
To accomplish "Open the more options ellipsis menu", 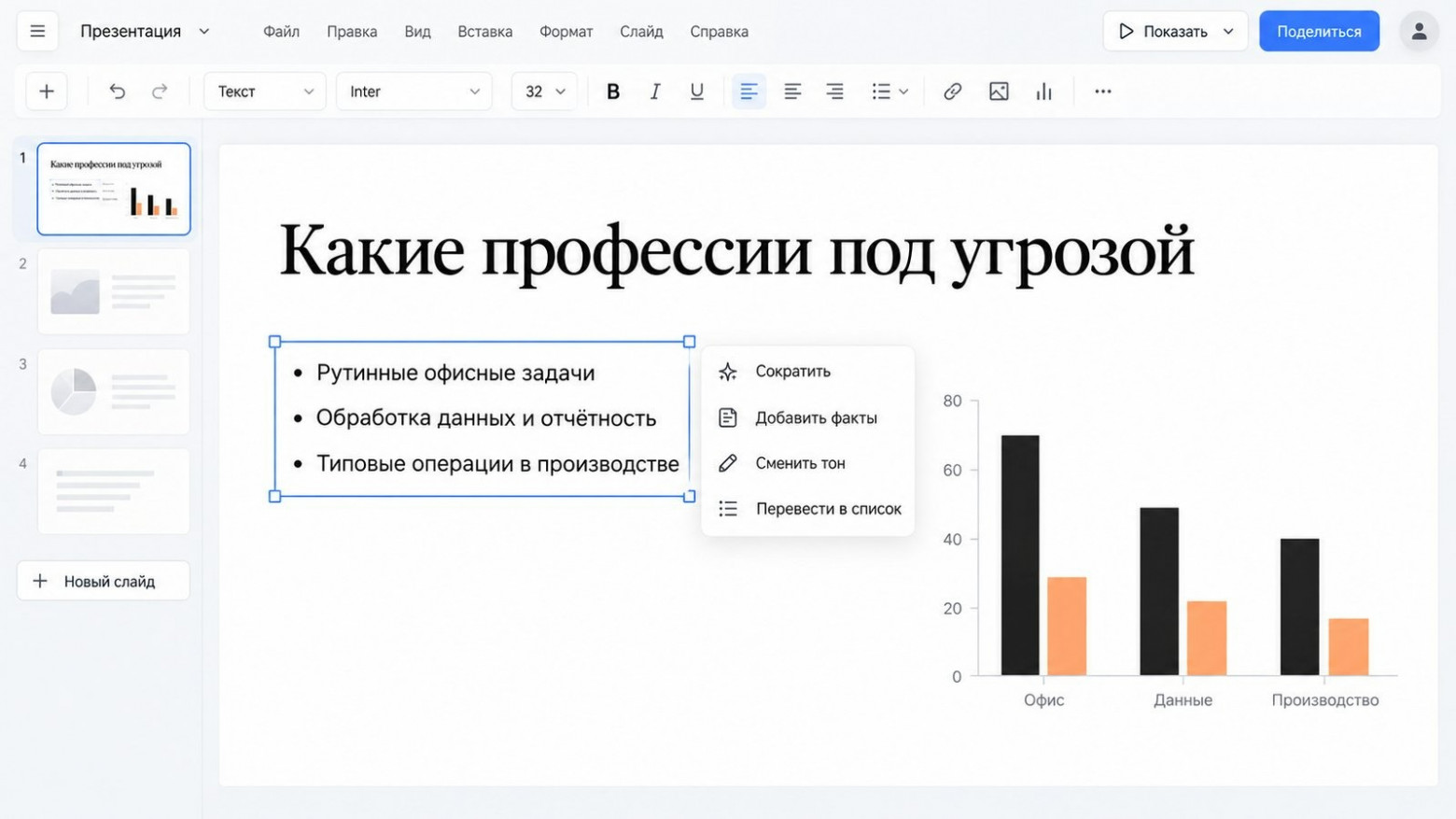I will tap(1103, 92).
